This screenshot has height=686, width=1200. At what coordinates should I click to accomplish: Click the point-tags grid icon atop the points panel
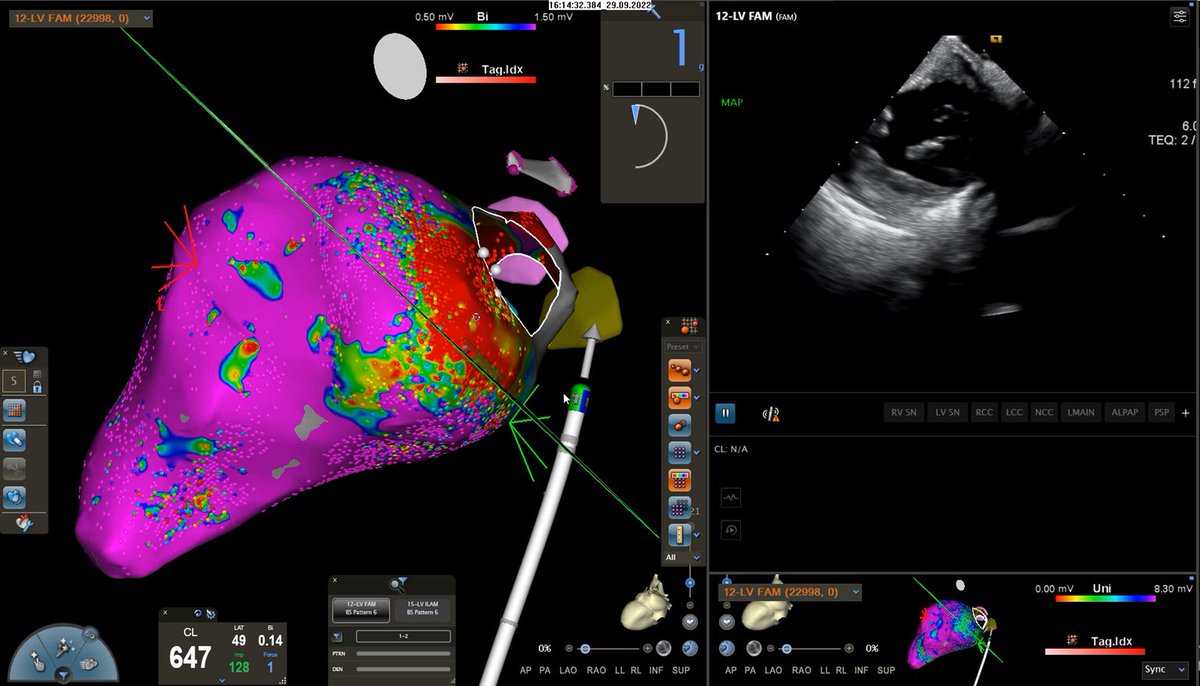click(689, 326)
